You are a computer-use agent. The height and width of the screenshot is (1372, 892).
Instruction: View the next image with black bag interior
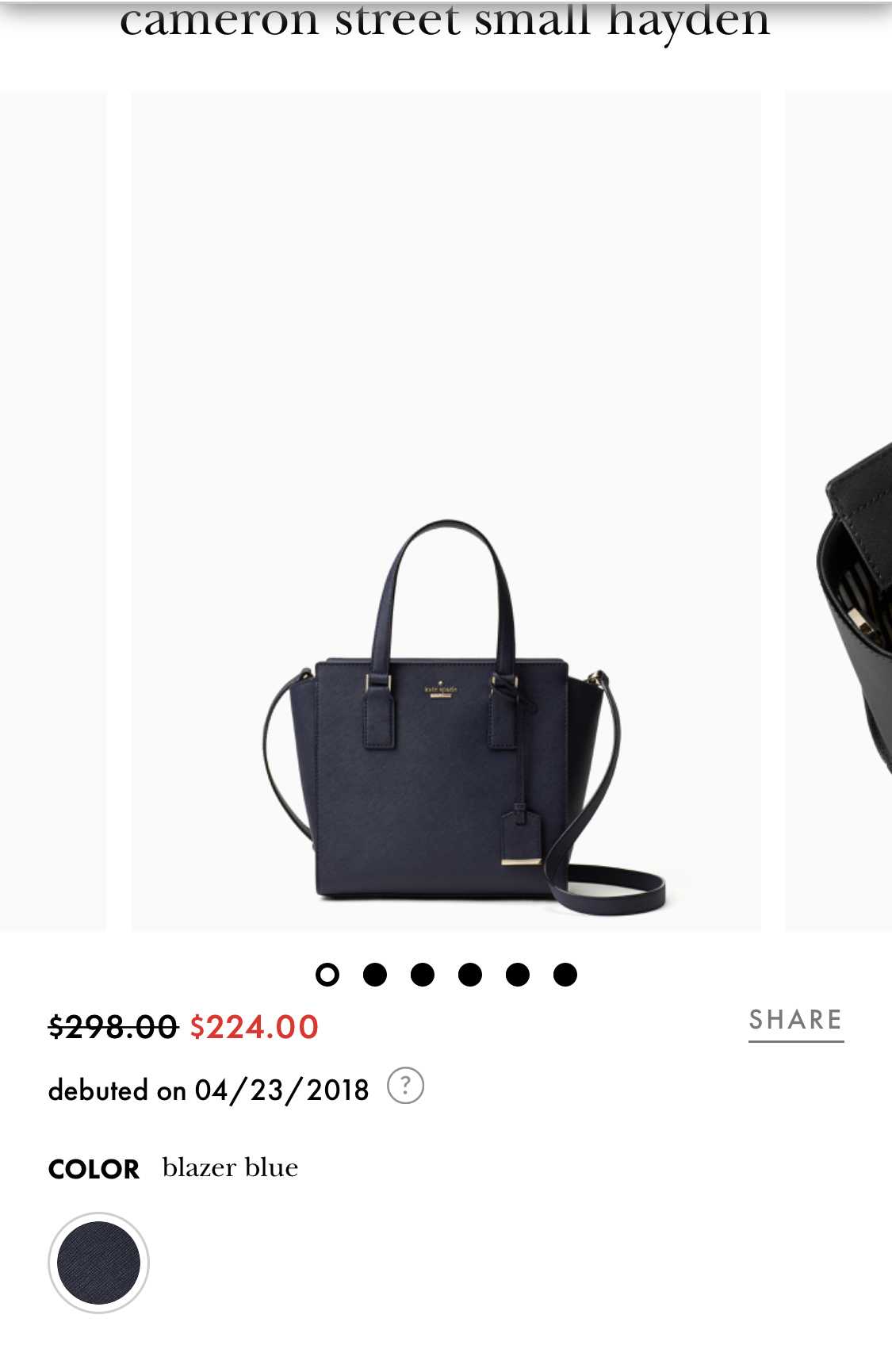[839, 512]
